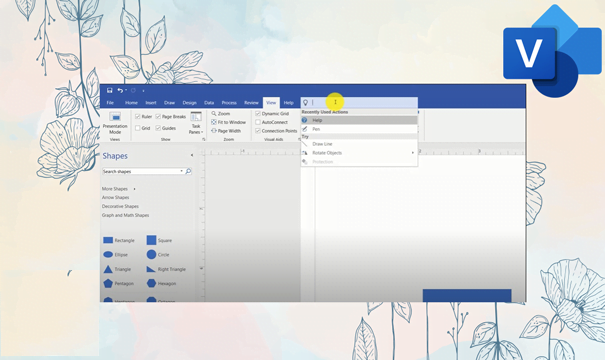Disable the Dynamic Grid checkbox

pos(258,113)
